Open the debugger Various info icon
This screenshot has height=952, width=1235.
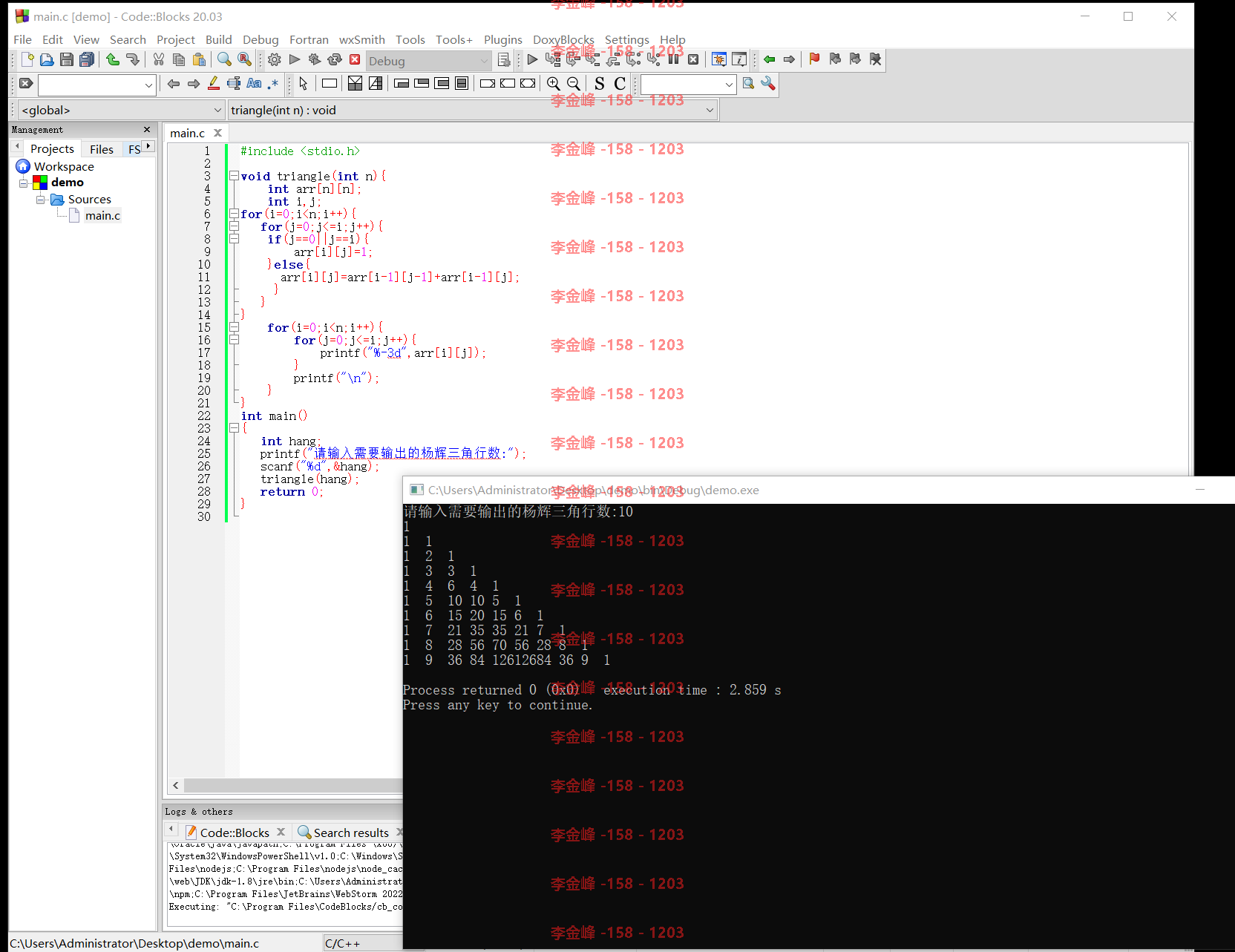click(x=739, y=59)
